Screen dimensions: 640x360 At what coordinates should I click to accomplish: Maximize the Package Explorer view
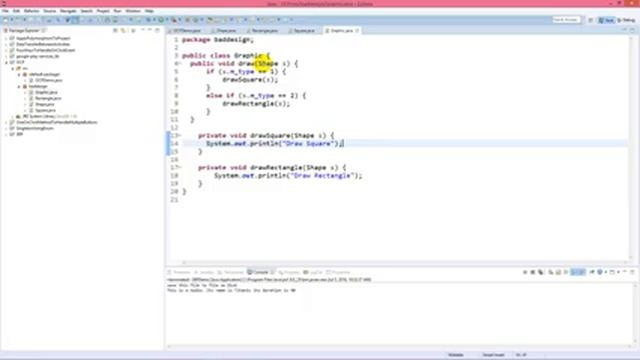pyautogui.click(x=157, y=30)
